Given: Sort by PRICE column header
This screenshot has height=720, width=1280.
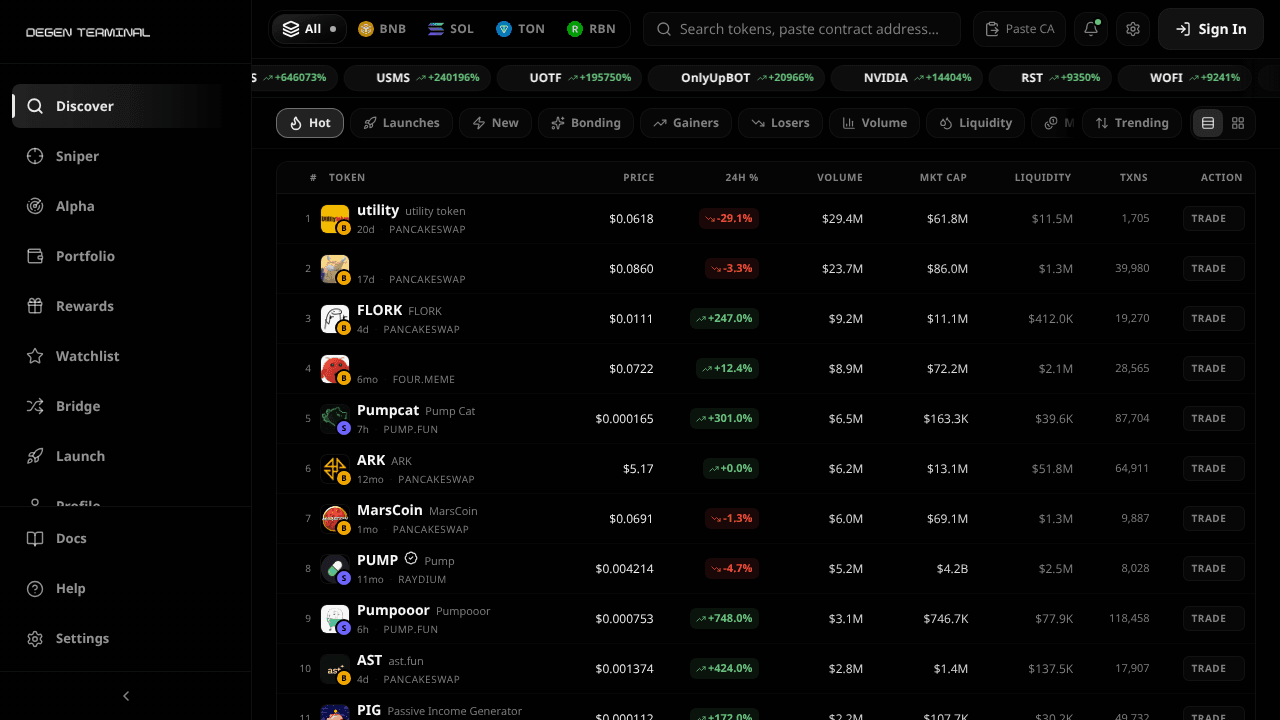Looking at the screenshot, I should 638,178.
